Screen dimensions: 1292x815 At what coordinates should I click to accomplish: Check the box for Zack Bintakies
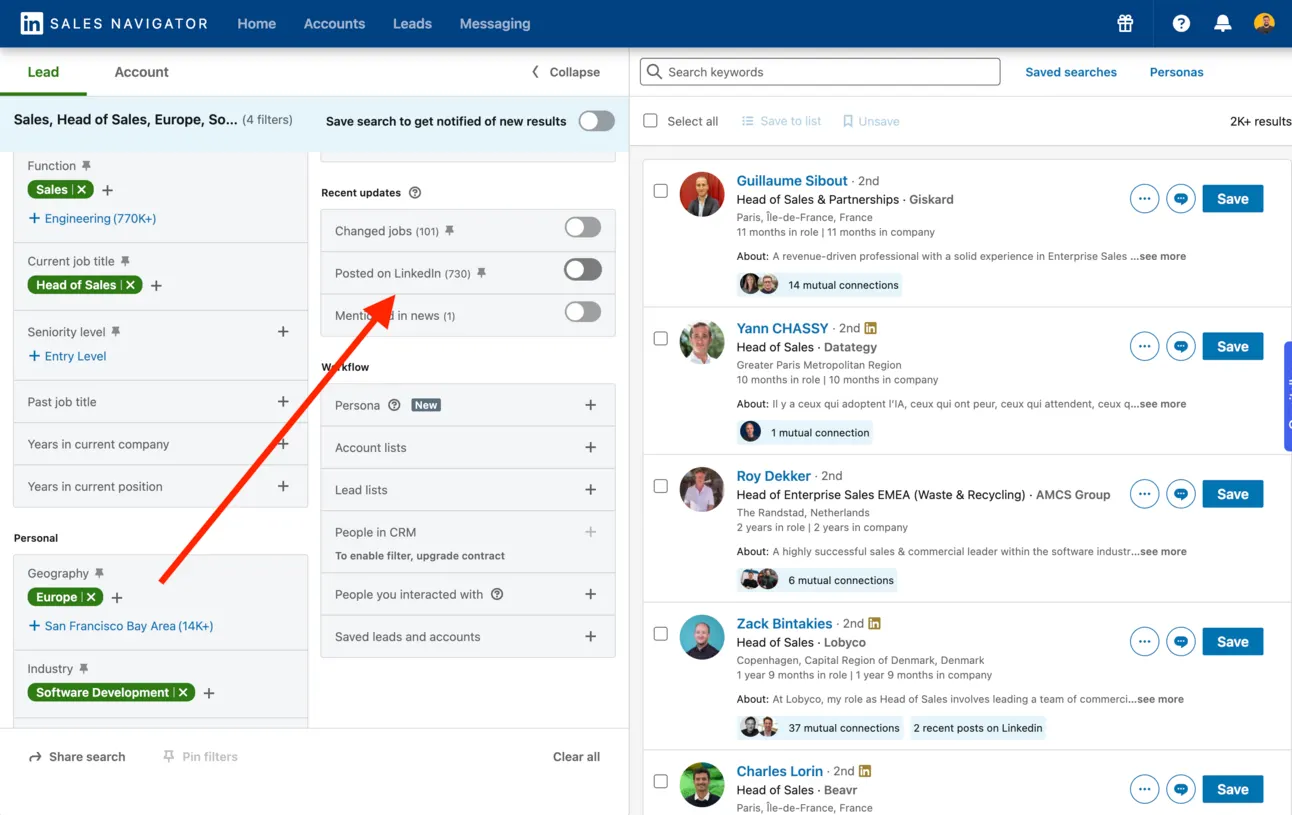pyautogui.click(x=661, y=633)
